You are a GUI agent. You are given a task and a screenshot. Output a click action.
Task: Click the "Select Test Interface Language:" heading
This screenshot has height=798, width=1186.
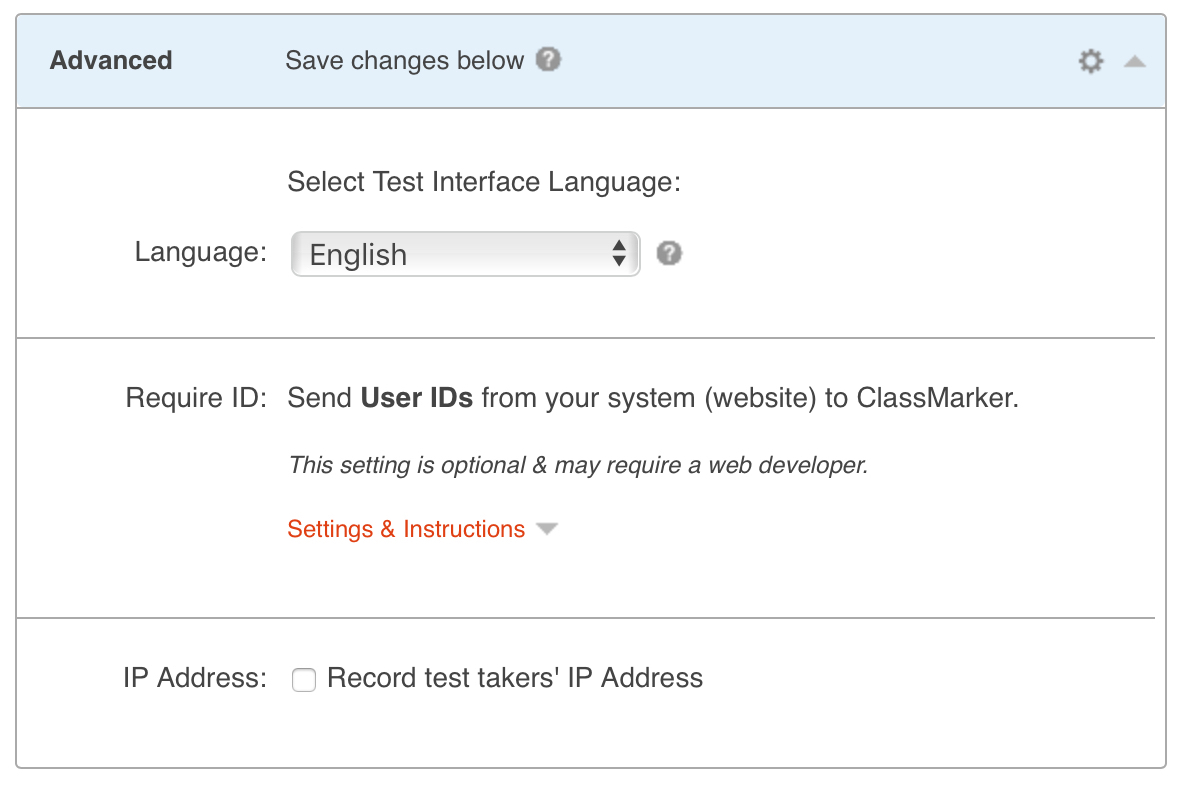coord(483,183)
